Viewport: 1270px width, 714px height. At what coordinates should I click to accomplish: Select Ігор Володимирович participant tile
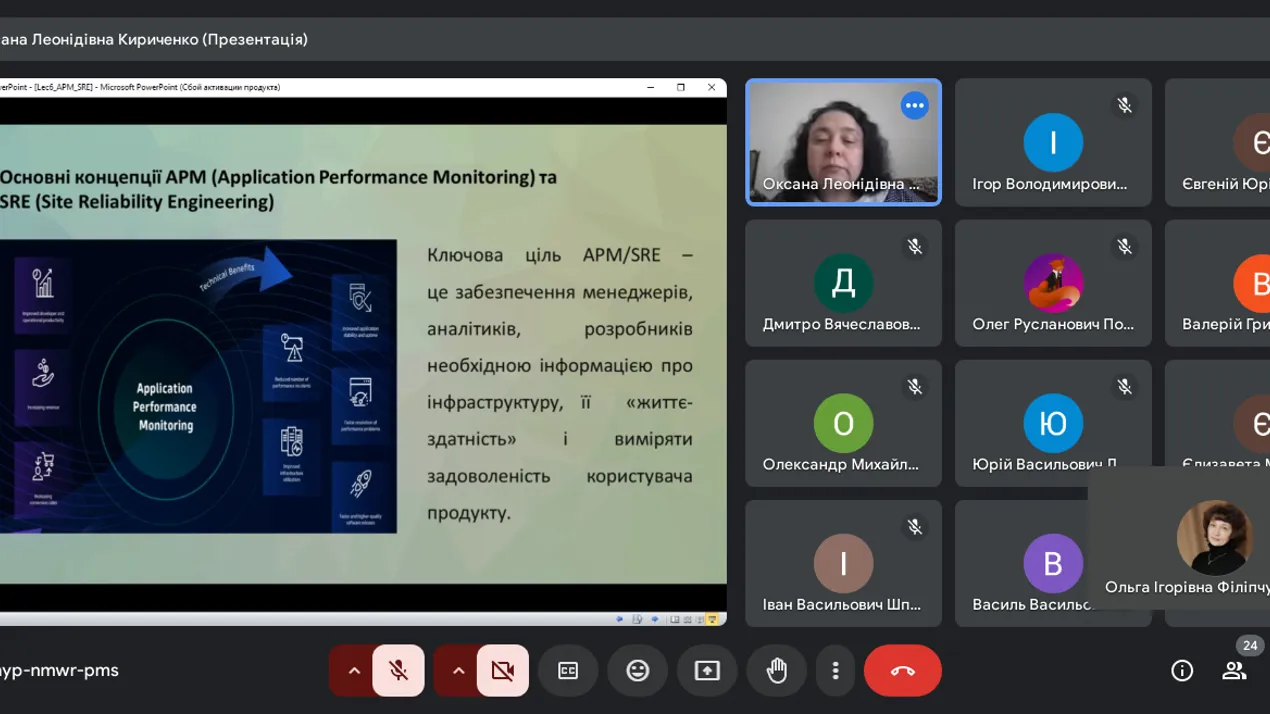(1053, 142)
